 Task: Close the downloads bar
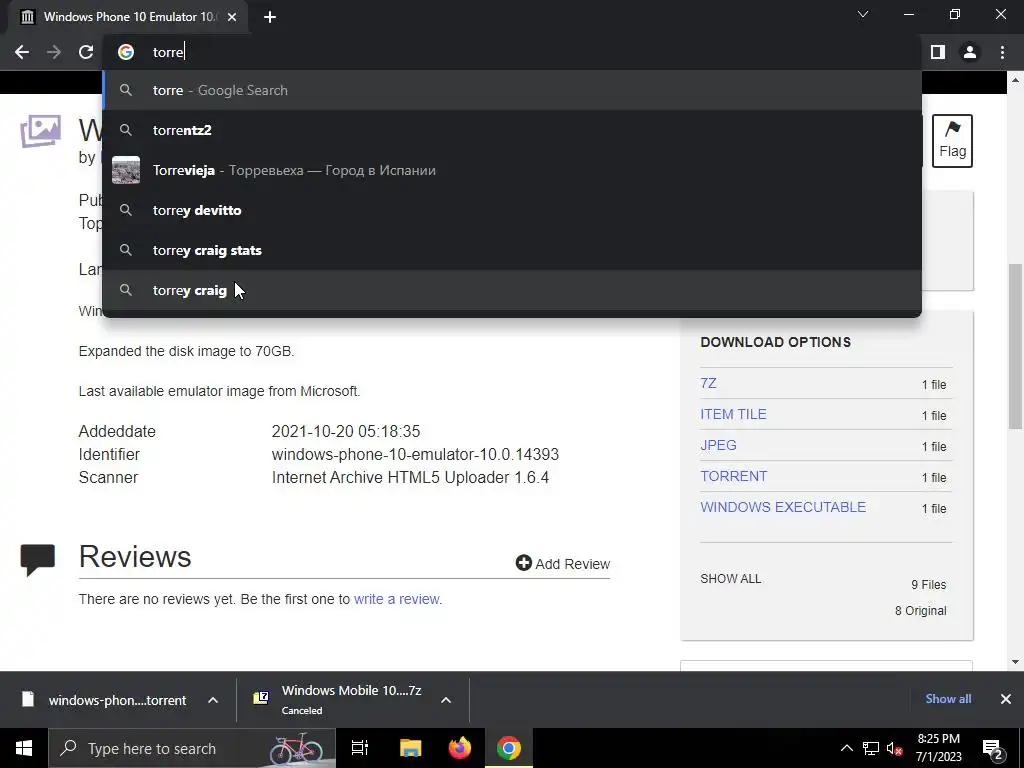coord(1006,699)
